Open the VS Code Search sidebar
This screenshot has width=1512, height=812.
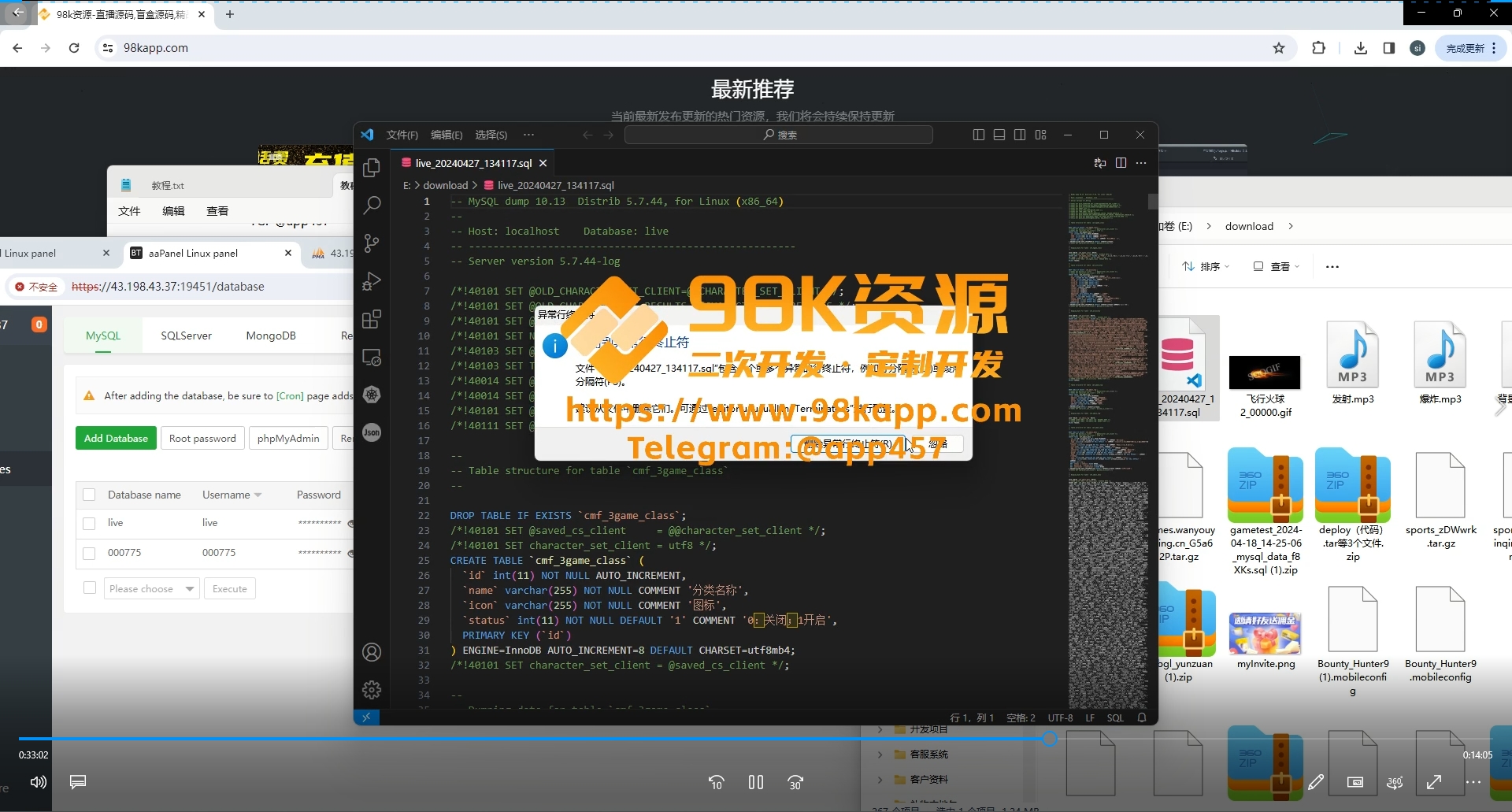point(372,206)
